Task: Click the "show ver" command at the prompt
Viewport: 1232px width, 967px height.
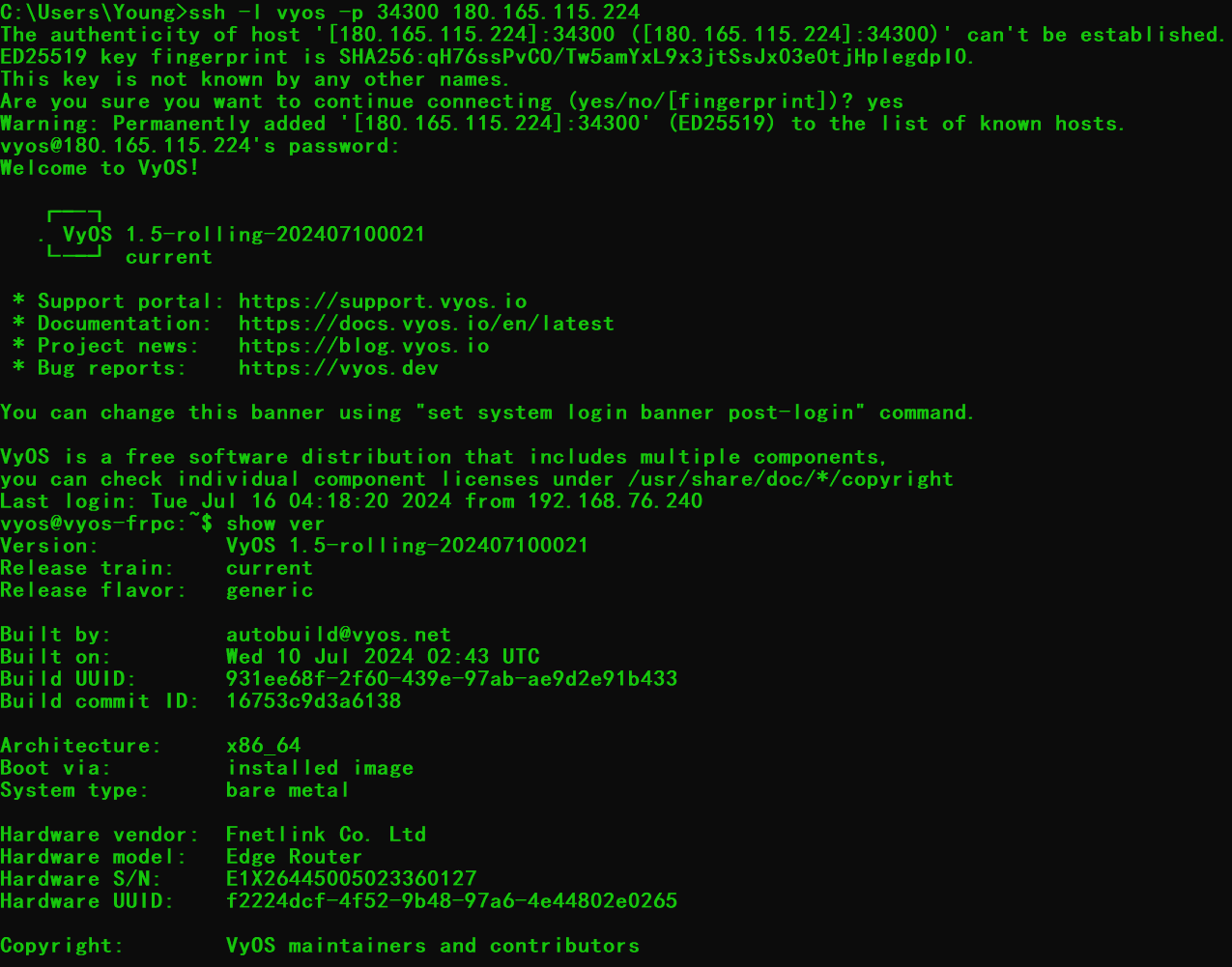Action: [275, 524]
